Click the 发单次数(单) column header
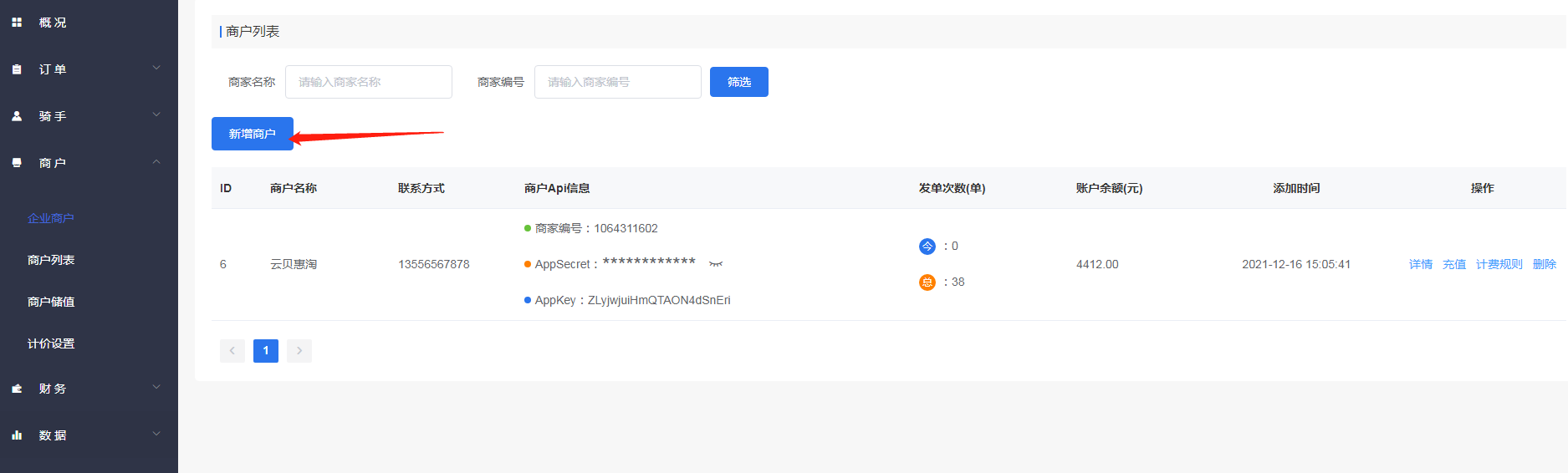Screen dimensions: 1568x473 point(953,188)
